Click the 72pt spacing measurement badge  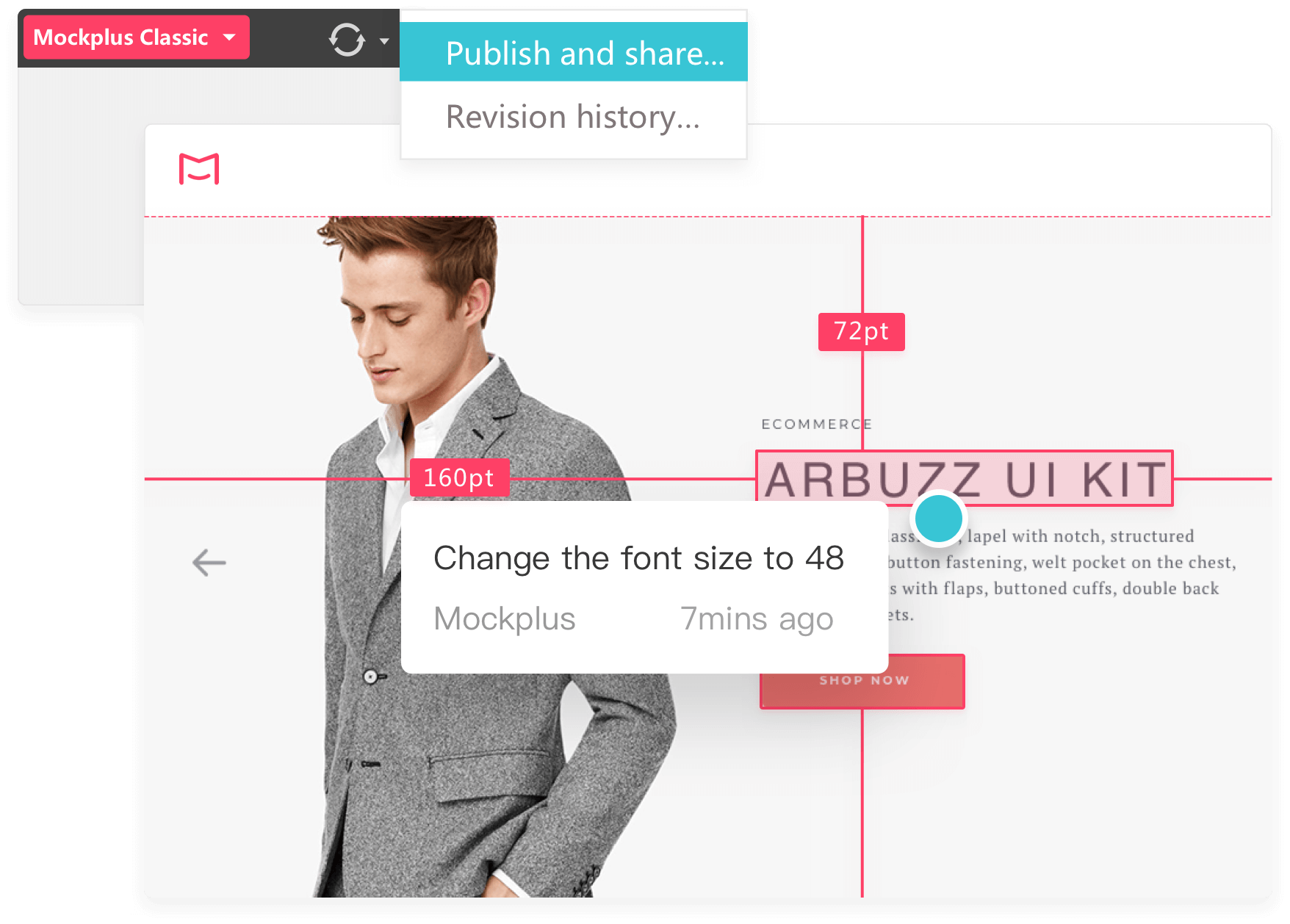coord(861,332)
